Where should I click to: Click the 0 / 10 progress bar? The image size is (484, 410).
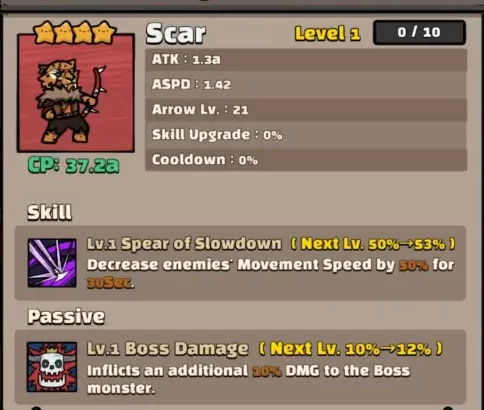(x=419, y=32)
